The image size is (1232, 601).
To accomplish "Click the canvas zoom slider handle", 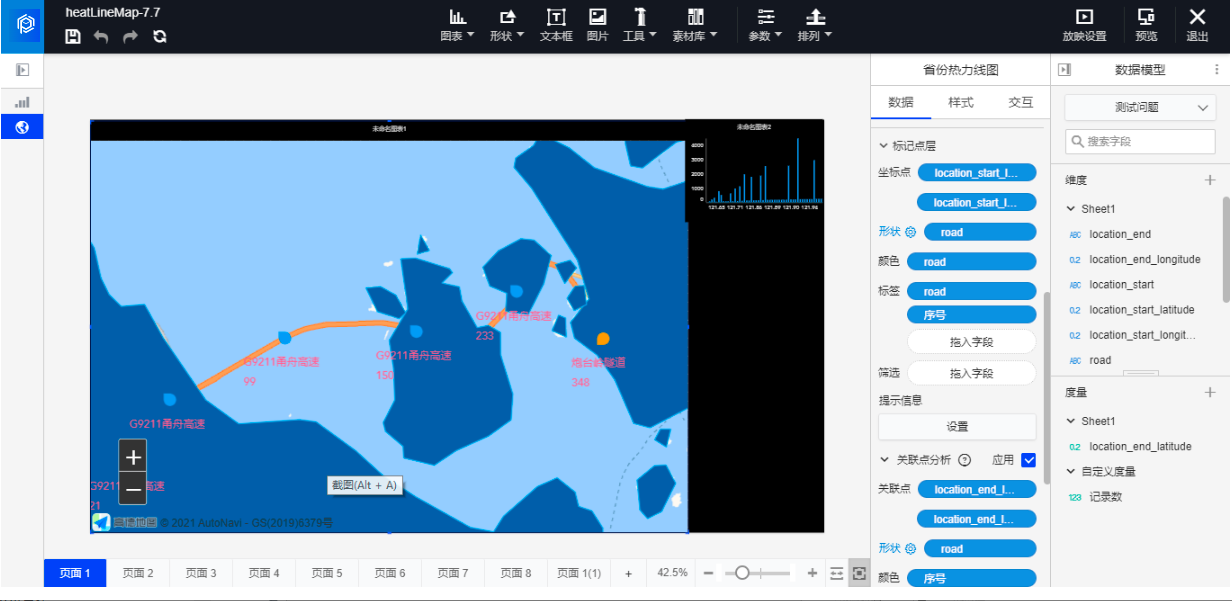I will tap(742, 573).
